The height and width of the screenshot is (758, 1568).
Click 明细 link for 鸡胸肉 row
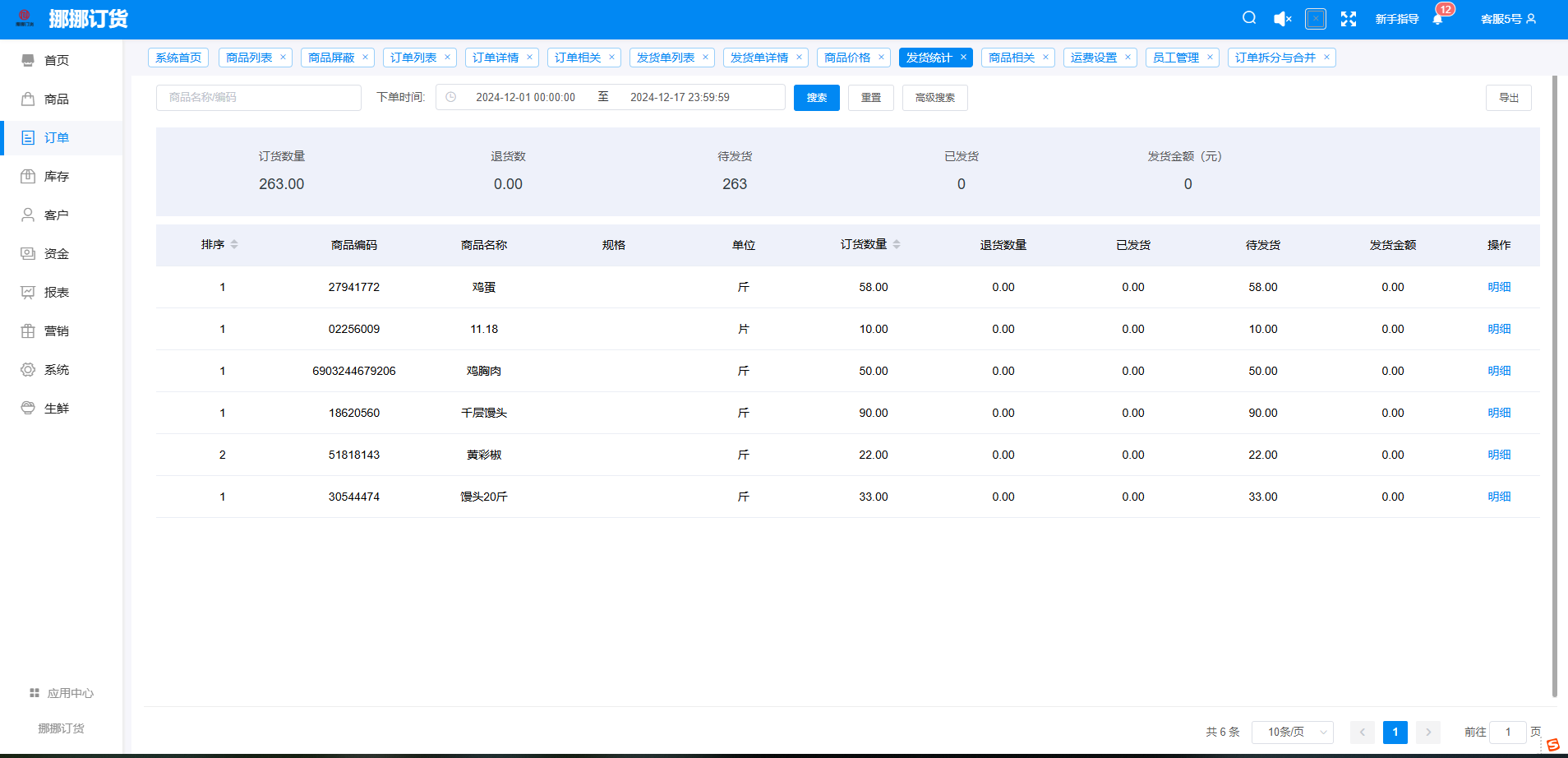point(1499,371)
